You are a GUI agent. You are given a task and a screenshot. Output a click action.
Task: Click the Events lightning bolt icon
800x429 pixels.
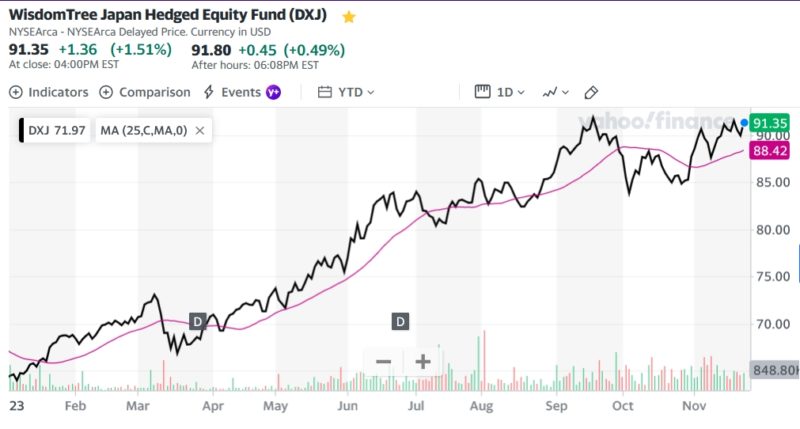(209, 92)
